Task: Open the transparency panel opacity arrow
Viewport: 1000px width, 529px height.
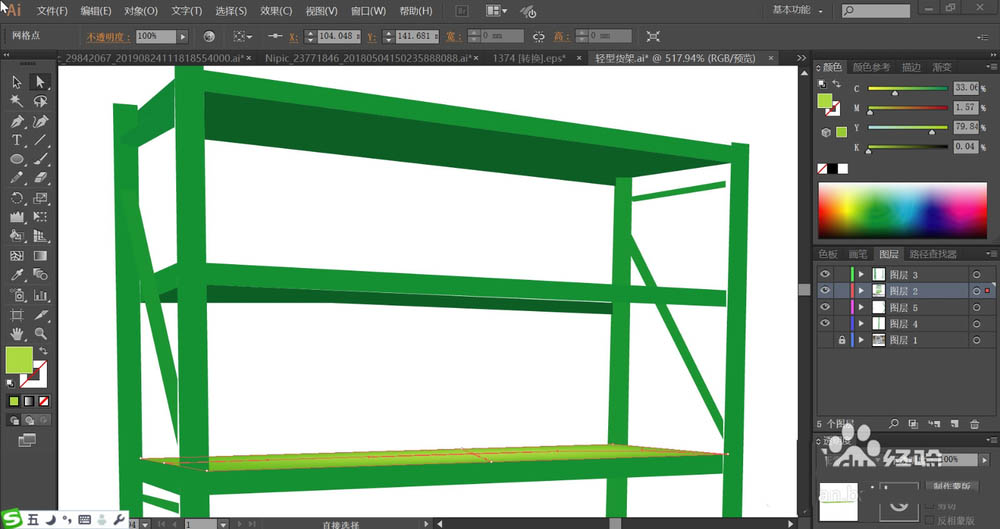Action: click(x=985, y=459)
